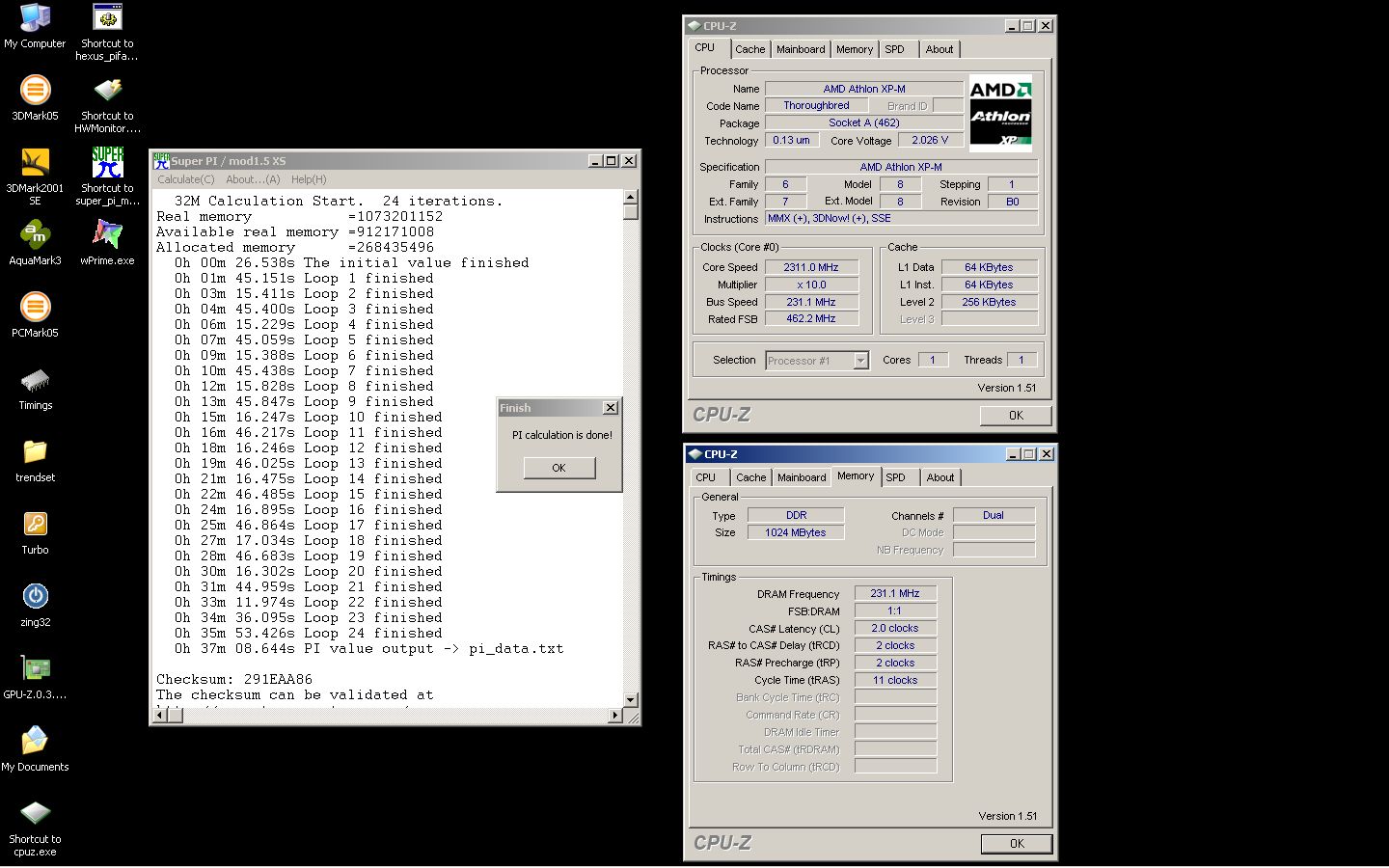Click the Core Voltage value 2.026 V
Screen dimensions: 1389x868
930,140
